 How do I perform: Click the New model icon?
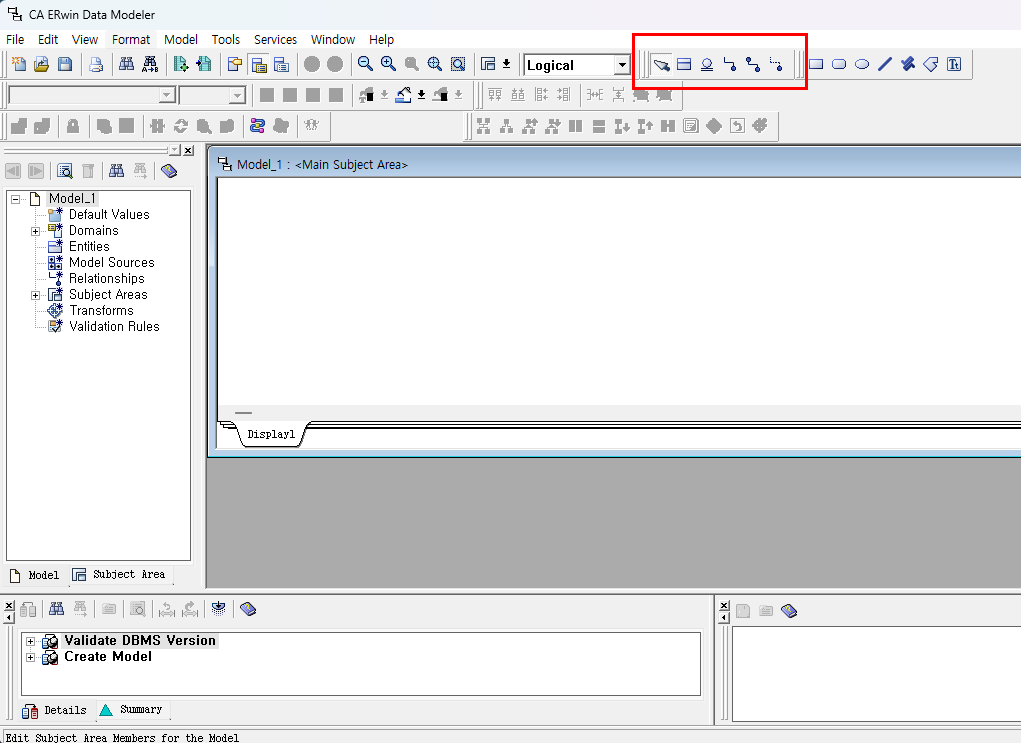coord(19,64)
